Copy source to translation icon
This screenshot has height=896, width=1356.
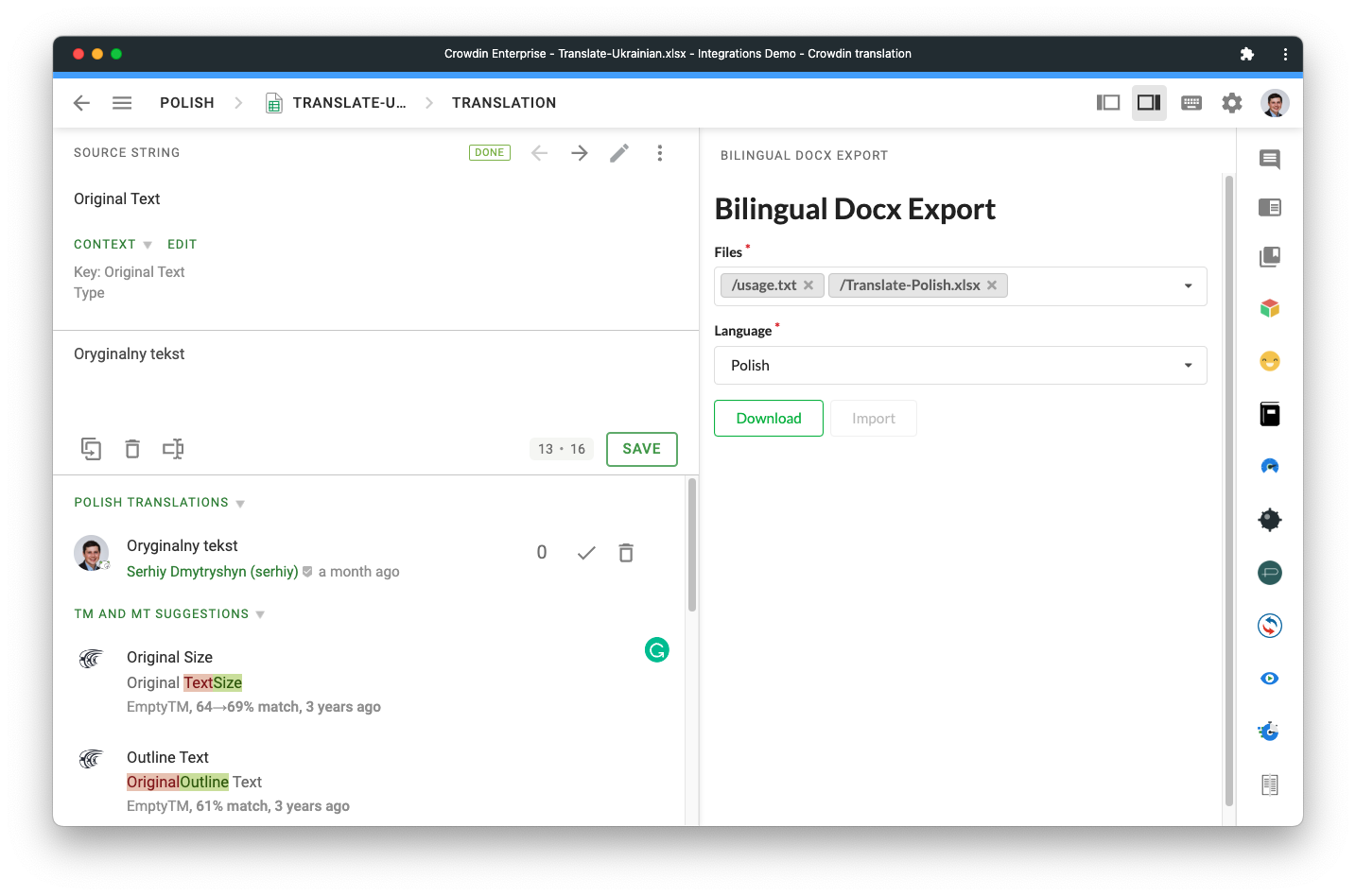tap(91, 449)
